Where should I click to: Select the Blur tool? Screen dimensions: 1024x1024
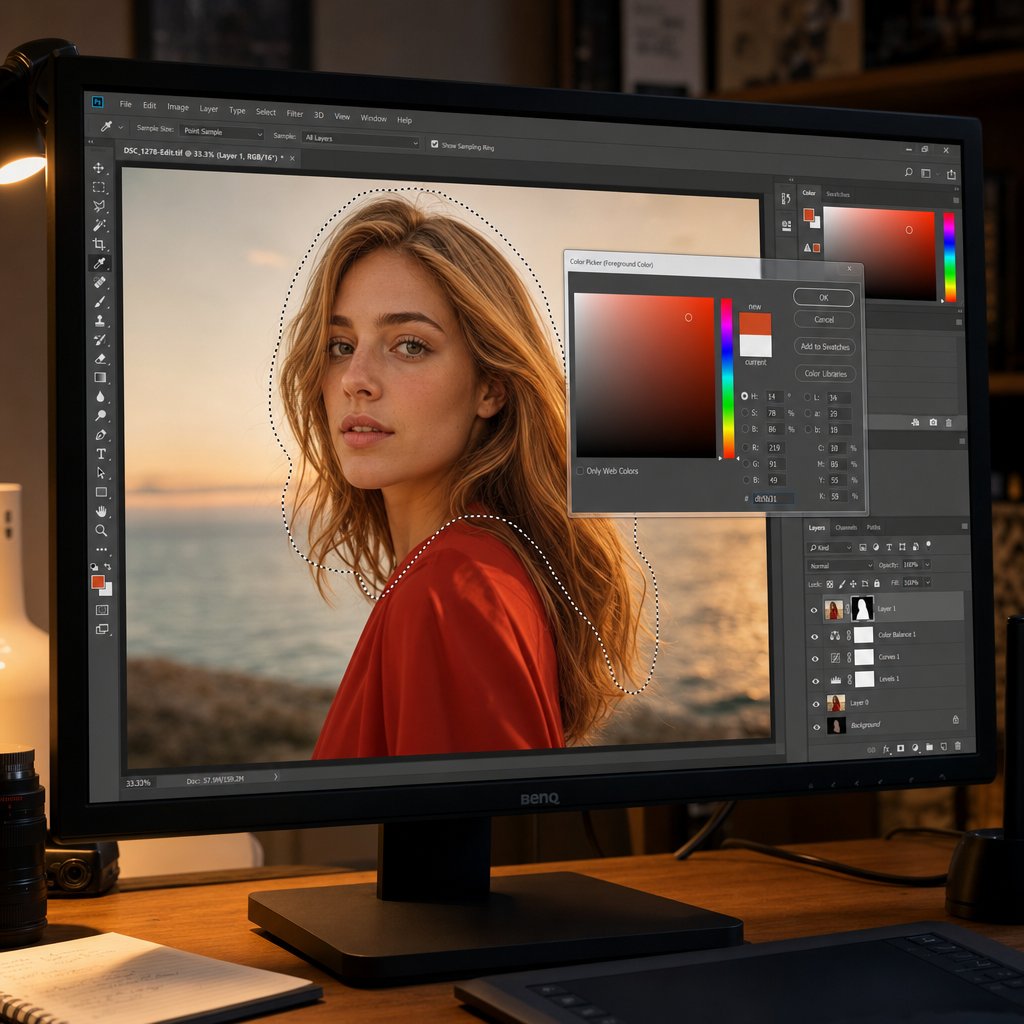101,396
